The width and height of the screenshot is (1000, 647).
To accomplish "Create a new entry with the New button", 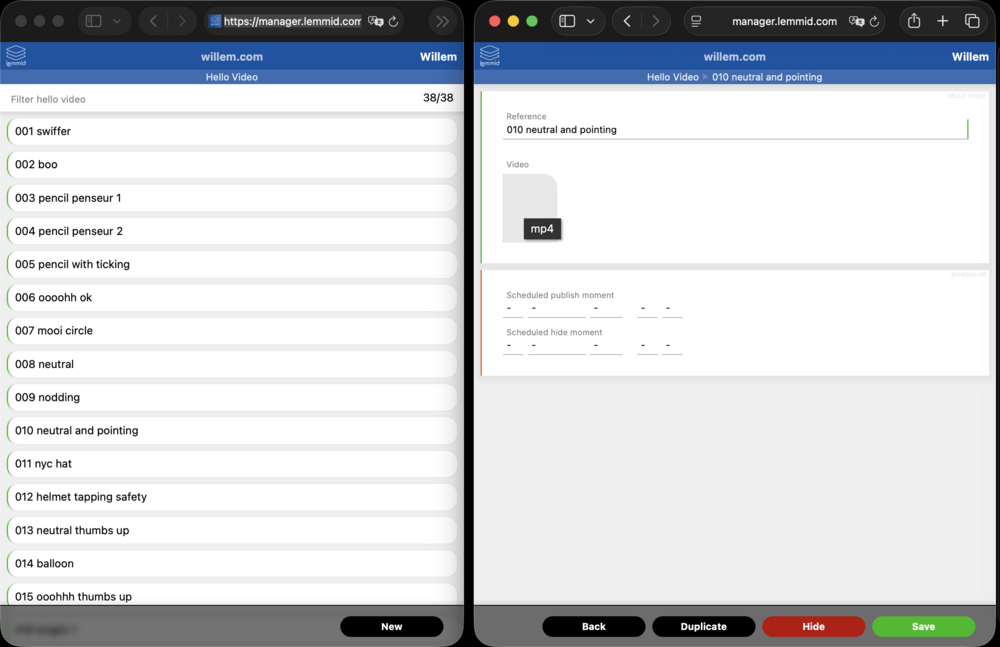I will (x=391, y=626).
